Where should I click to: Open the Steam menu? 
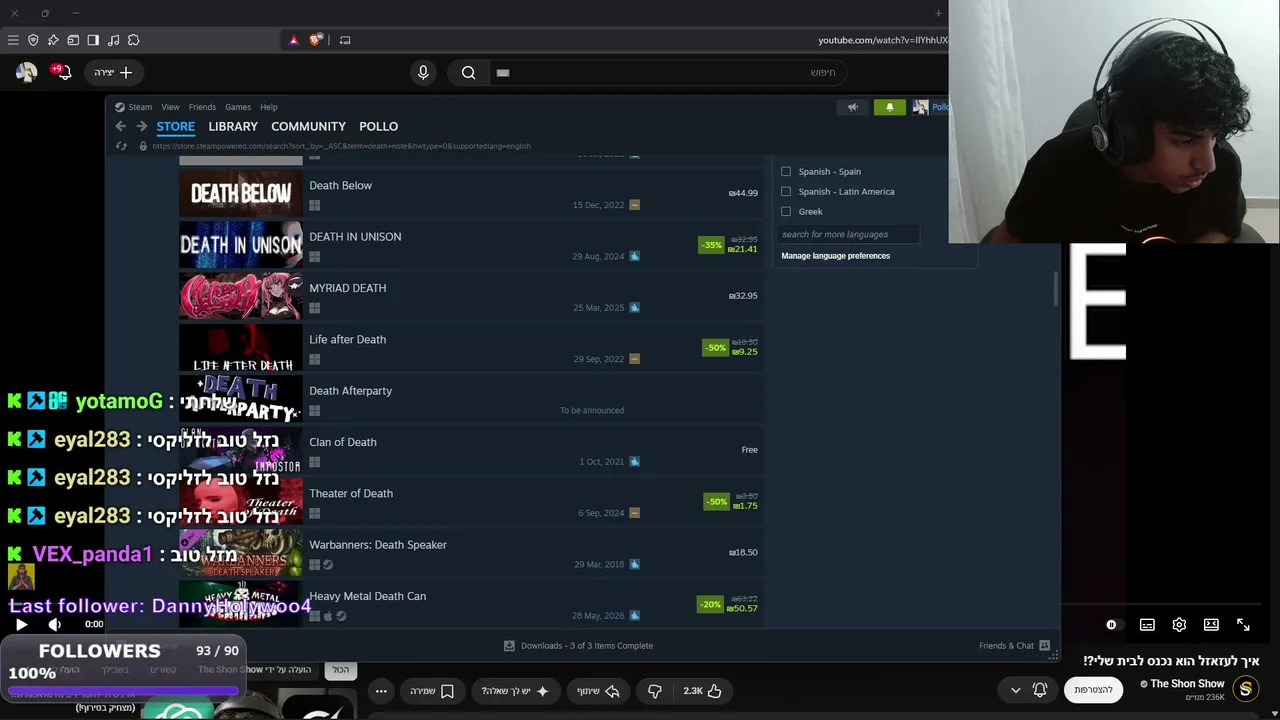[140, 107]
